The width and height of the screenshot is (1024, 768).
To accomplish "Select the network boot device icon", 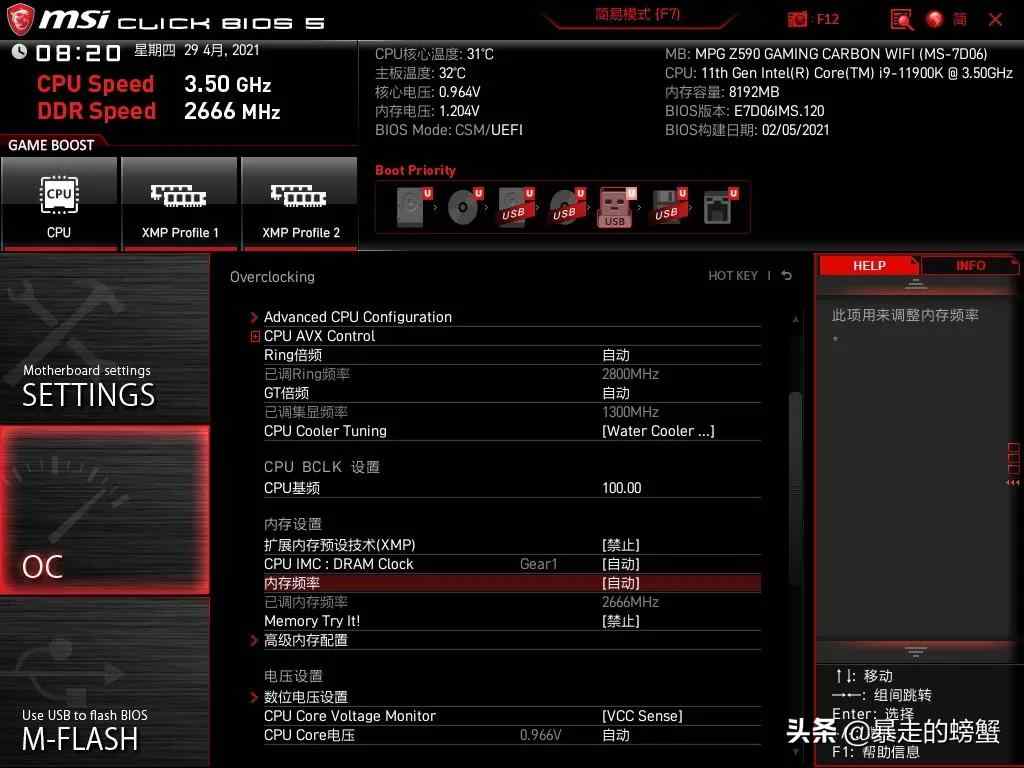I will click(720, 207).
